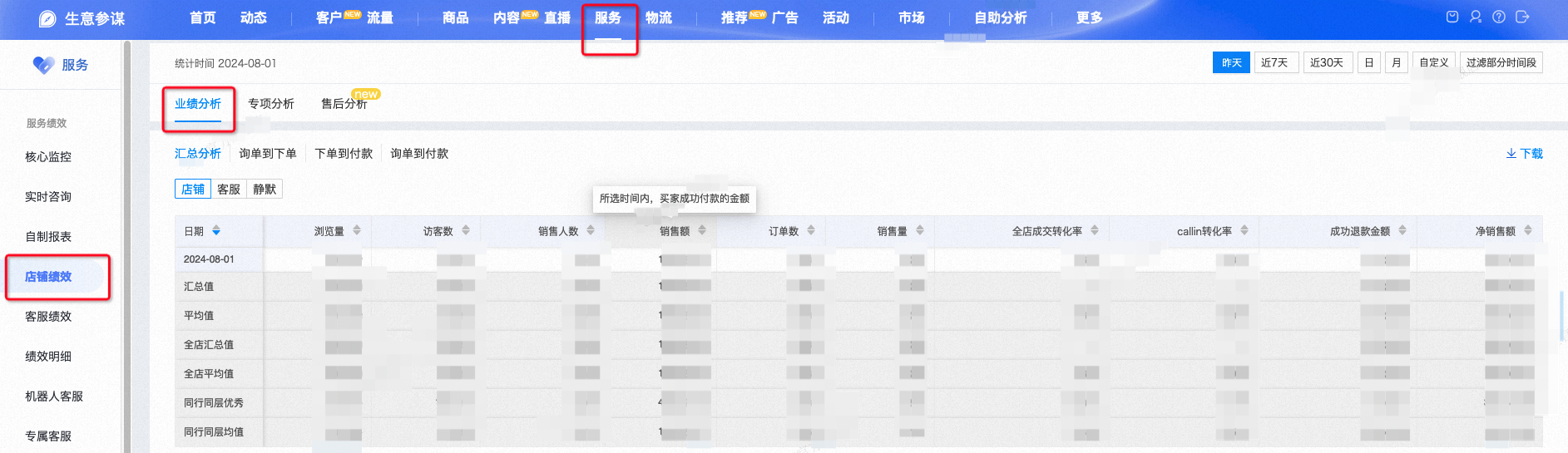Open 动态 in top navigation

pyautogui.click(x=253, y=17)
